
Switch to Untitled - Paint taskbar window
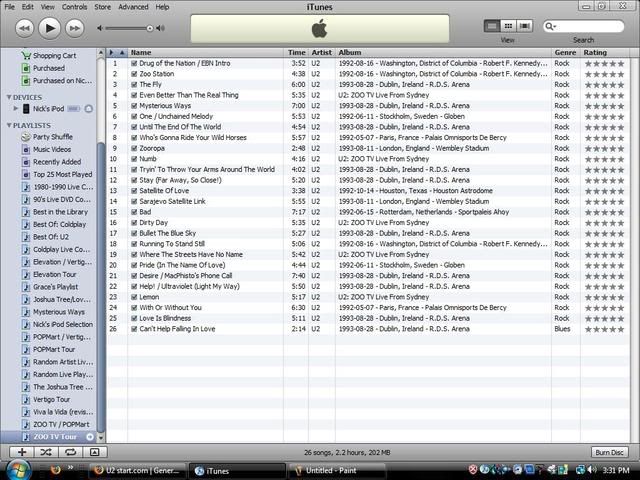click(336, 471)
